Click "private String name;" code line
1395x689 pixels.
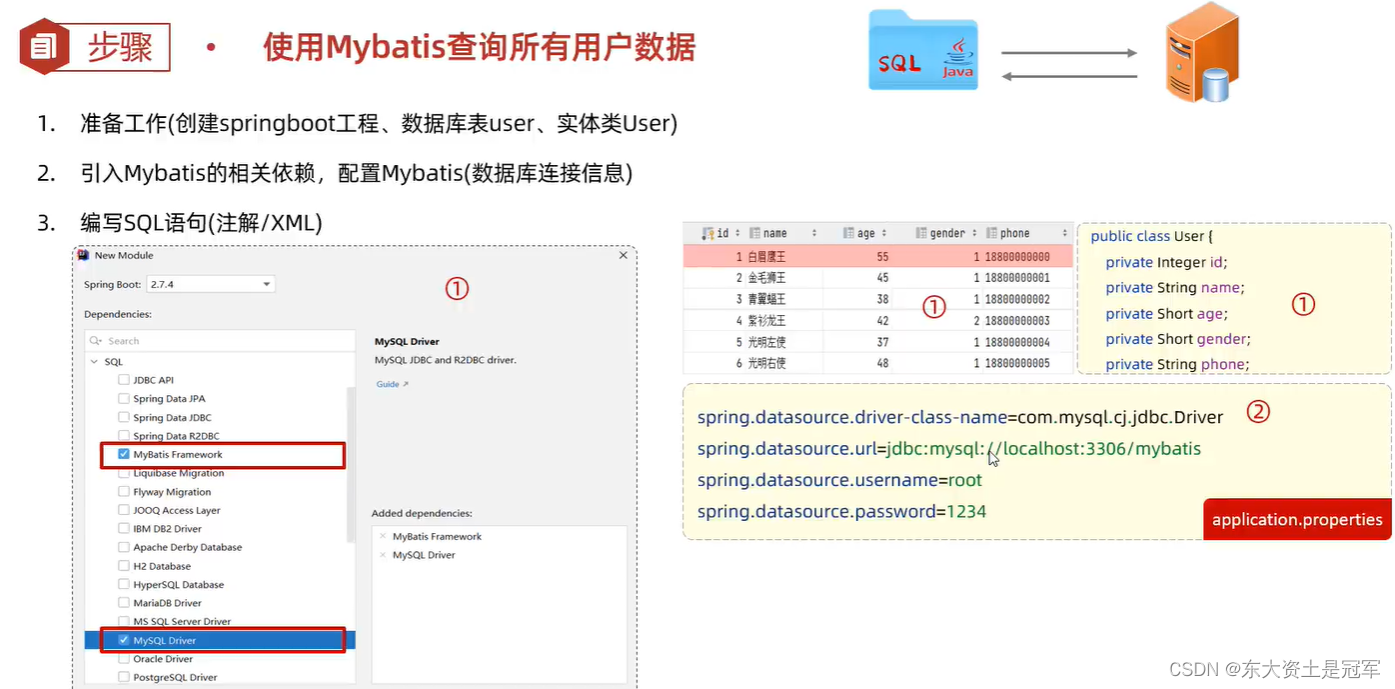pyautogui.click(x=1174, y=287)
